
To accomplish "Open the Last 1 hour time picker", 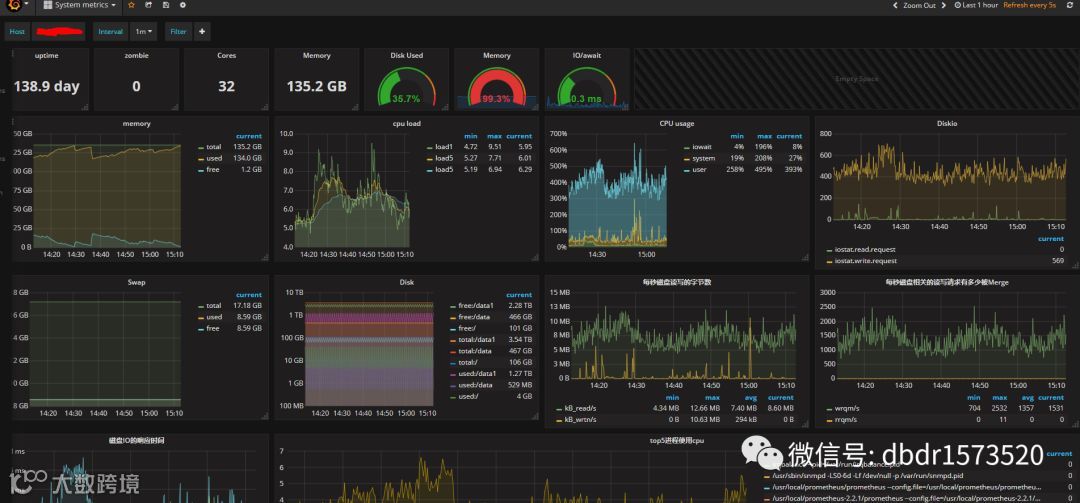I will tap(976, 6).
